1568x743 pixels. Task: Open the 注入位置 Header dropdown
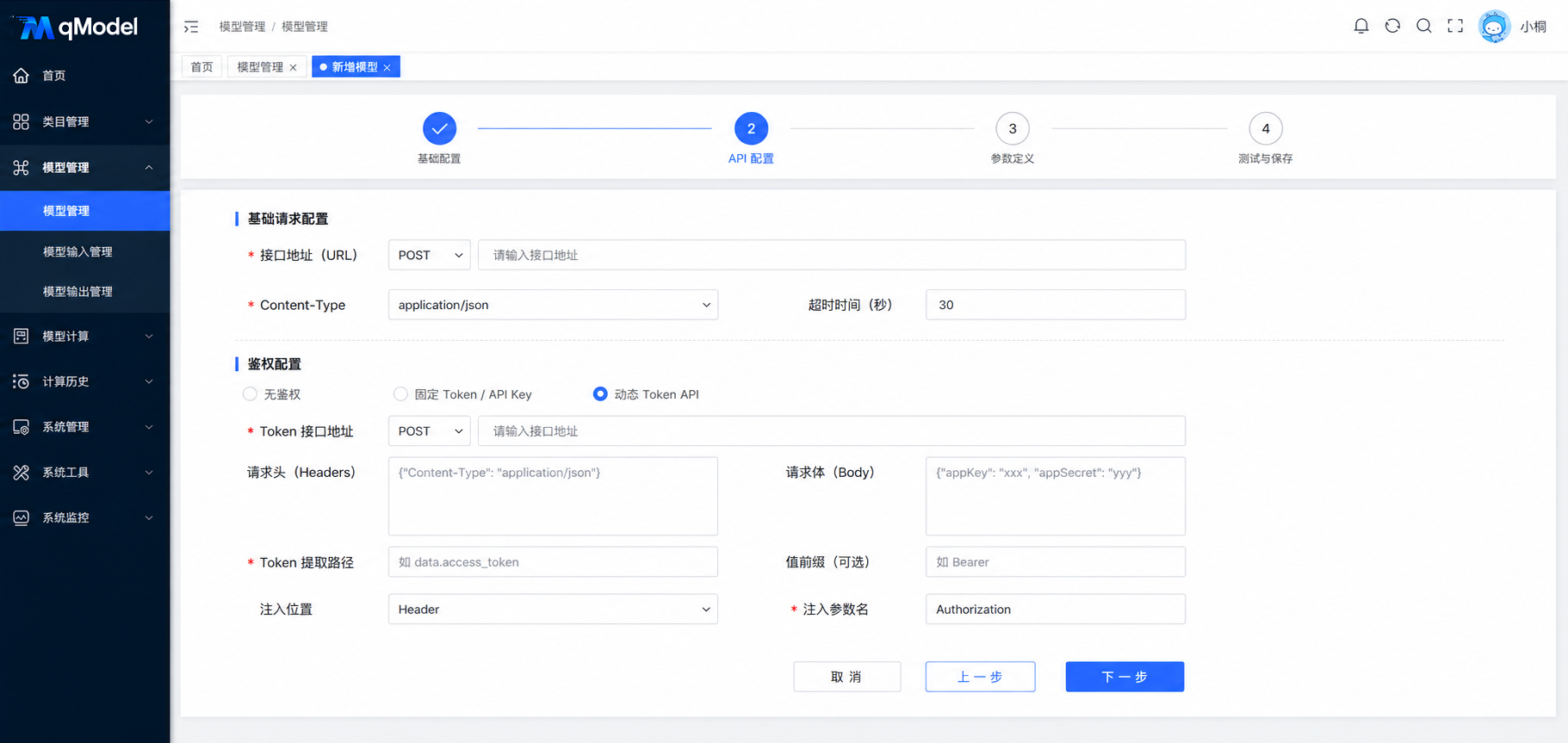pyautogui.click(x=553, y=610)
